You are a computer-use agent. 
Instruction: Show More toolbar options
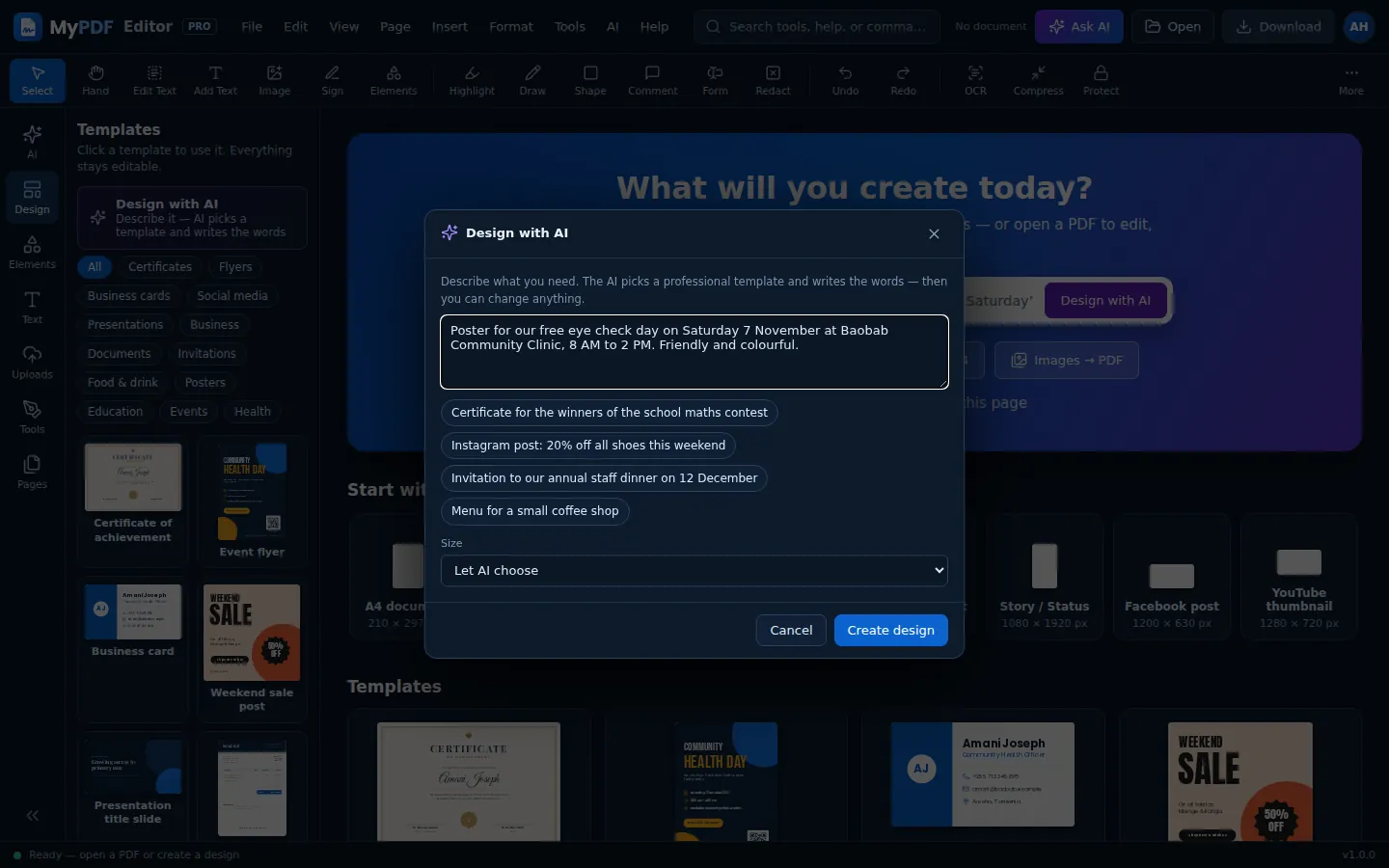tap(1350, 80)
